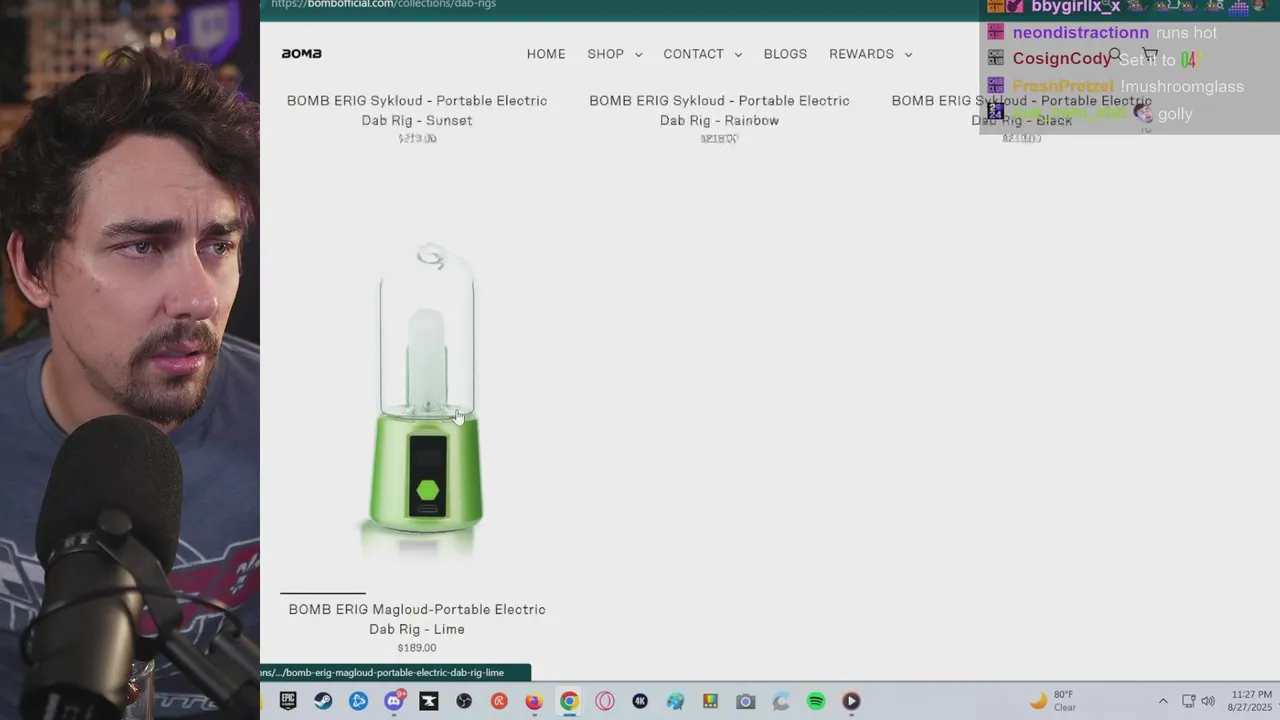Open the colorful grid taskbar icon
The image size is (1280, 720).
click(x=710, y=701)
